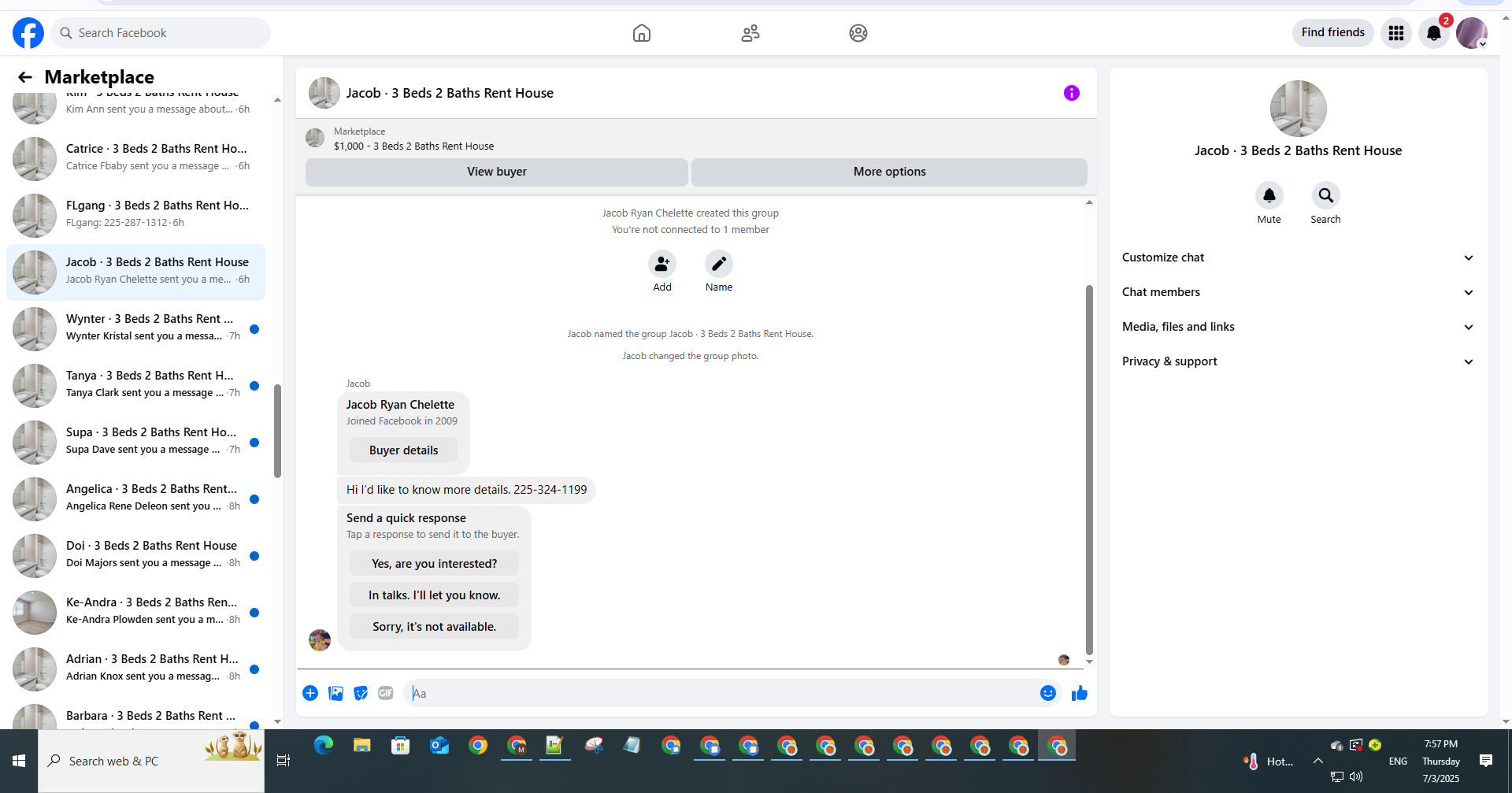Click the Search Facebook field

(161, 33)
